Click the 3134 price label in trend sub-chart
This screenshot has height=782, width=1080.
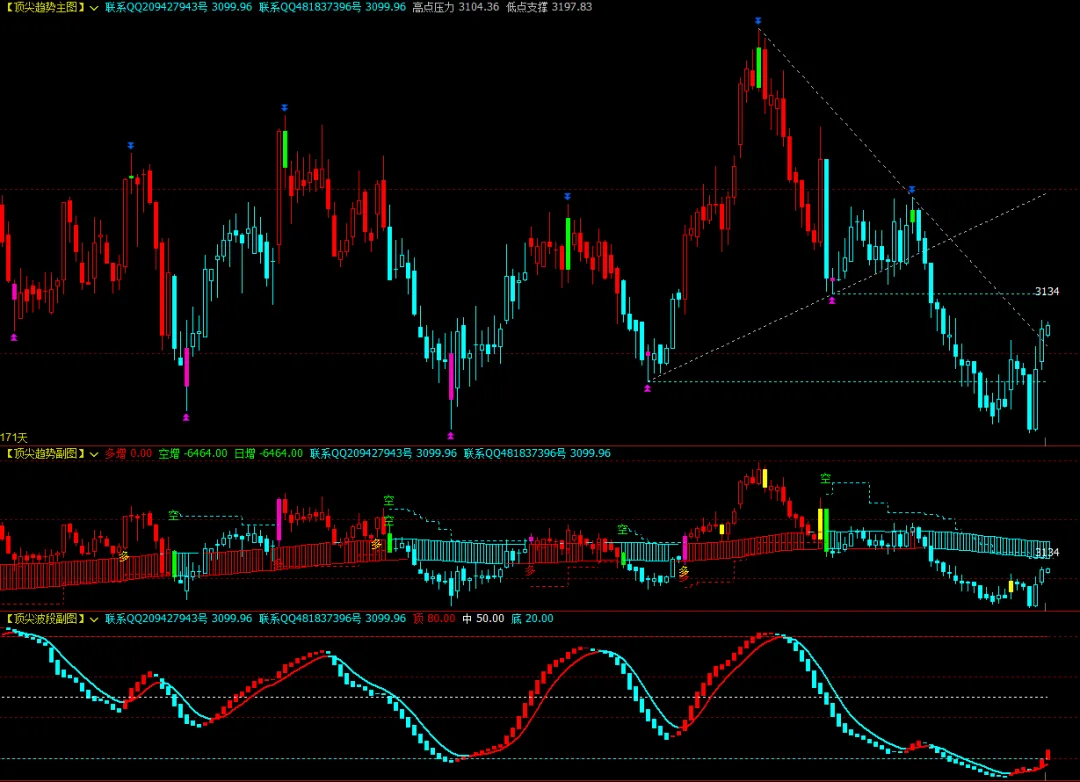[1047, 553]
